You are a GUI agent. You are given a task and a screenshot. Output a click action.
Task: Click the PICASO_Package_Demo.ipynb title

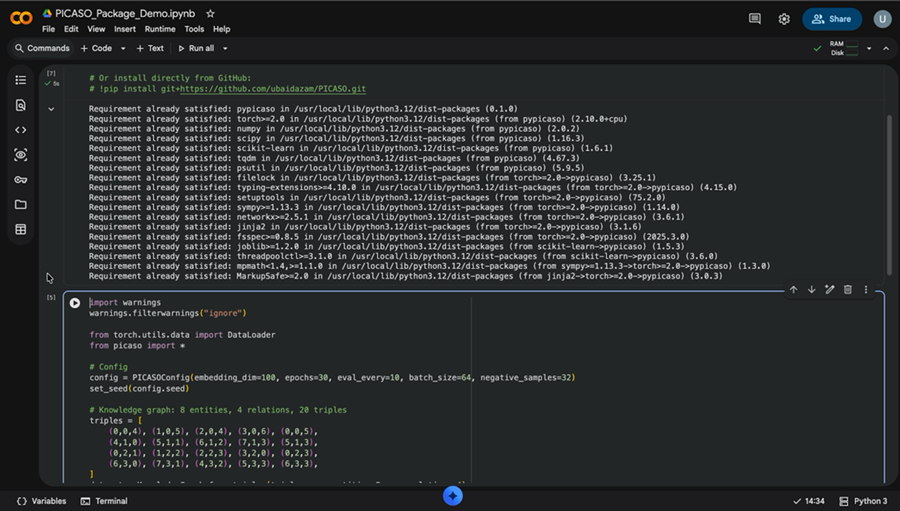point(125,13)
